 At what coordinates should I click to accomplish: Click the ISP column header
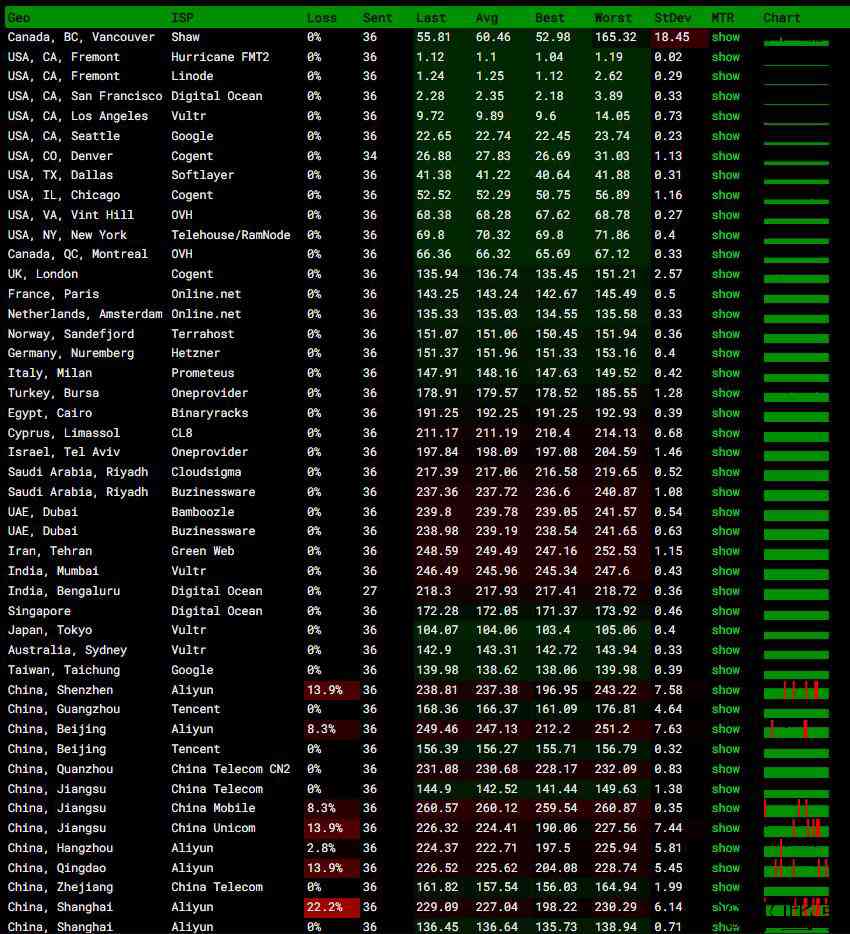[x=182, y=18]
